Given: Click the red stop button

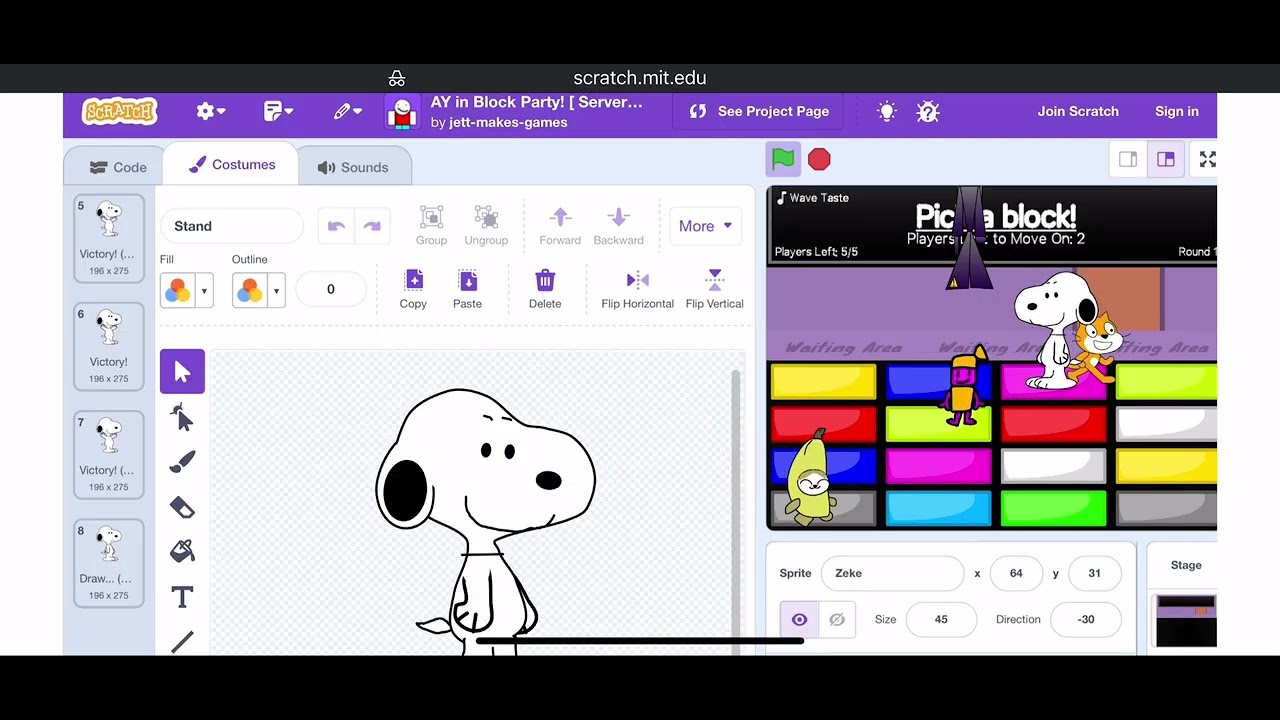Looking at the screenshot, I should 819,159.
